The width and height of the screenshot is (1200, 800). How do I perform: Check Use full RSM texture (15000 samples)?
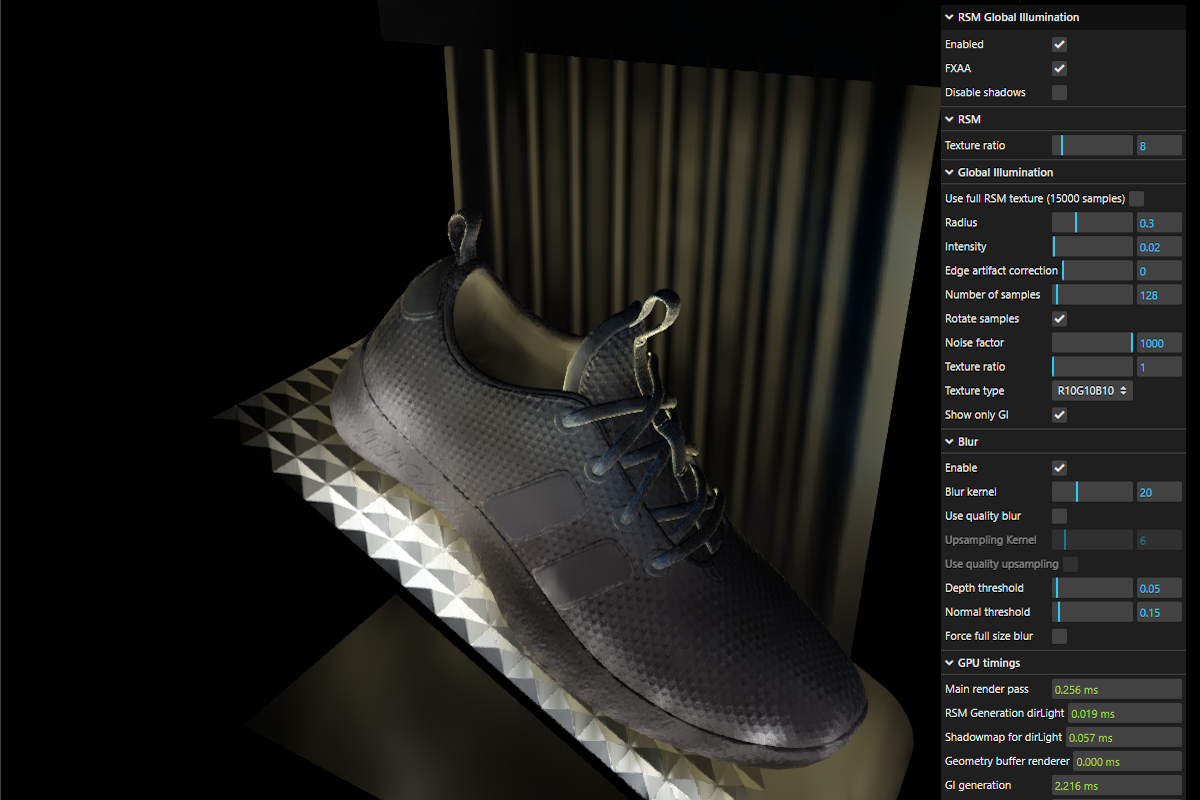pyautogui.click(x=1135, y=198)
